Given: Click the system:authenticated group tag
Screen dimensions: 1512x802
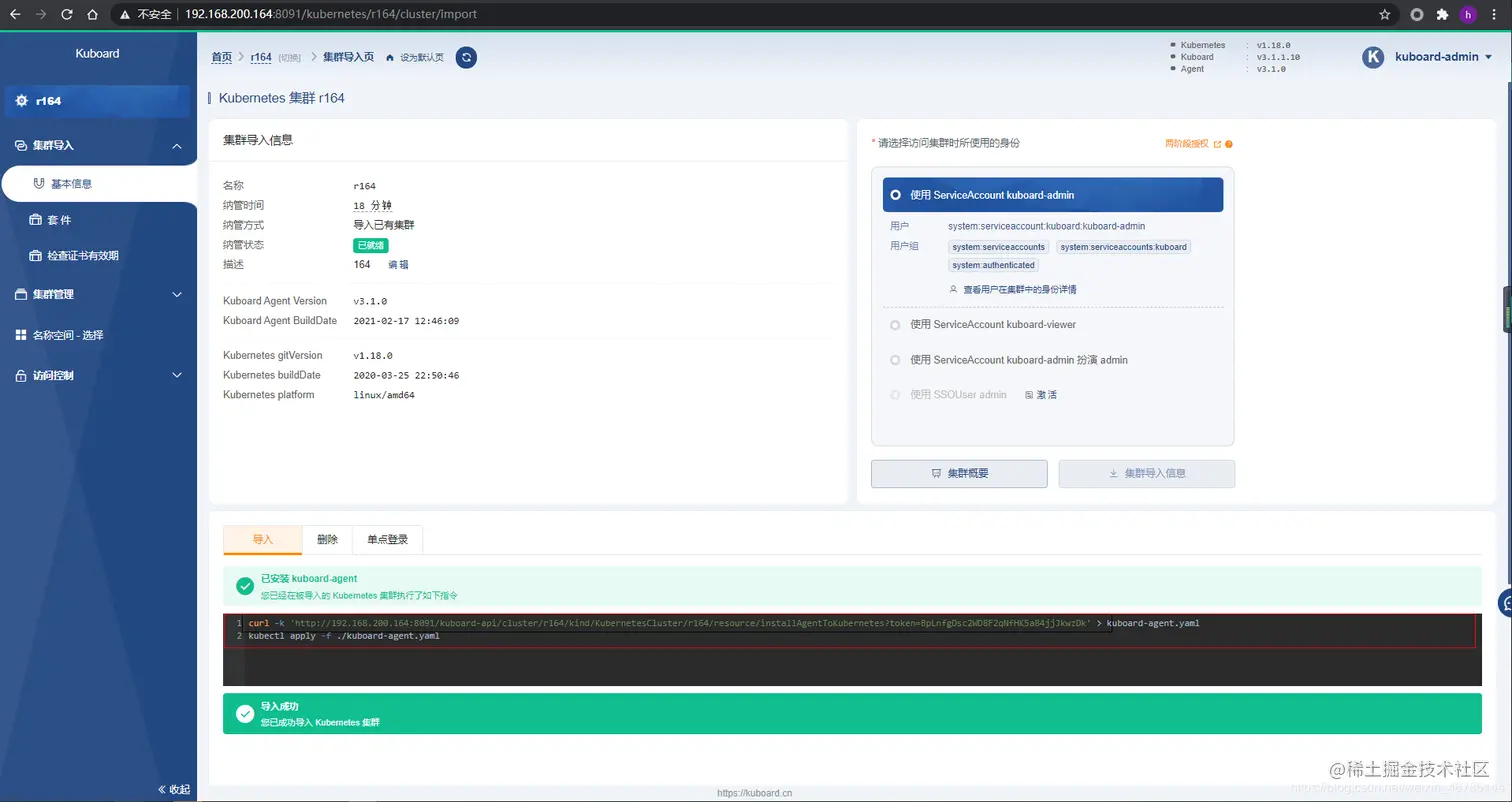Looking at the screenshot, I should click(993, 266).
